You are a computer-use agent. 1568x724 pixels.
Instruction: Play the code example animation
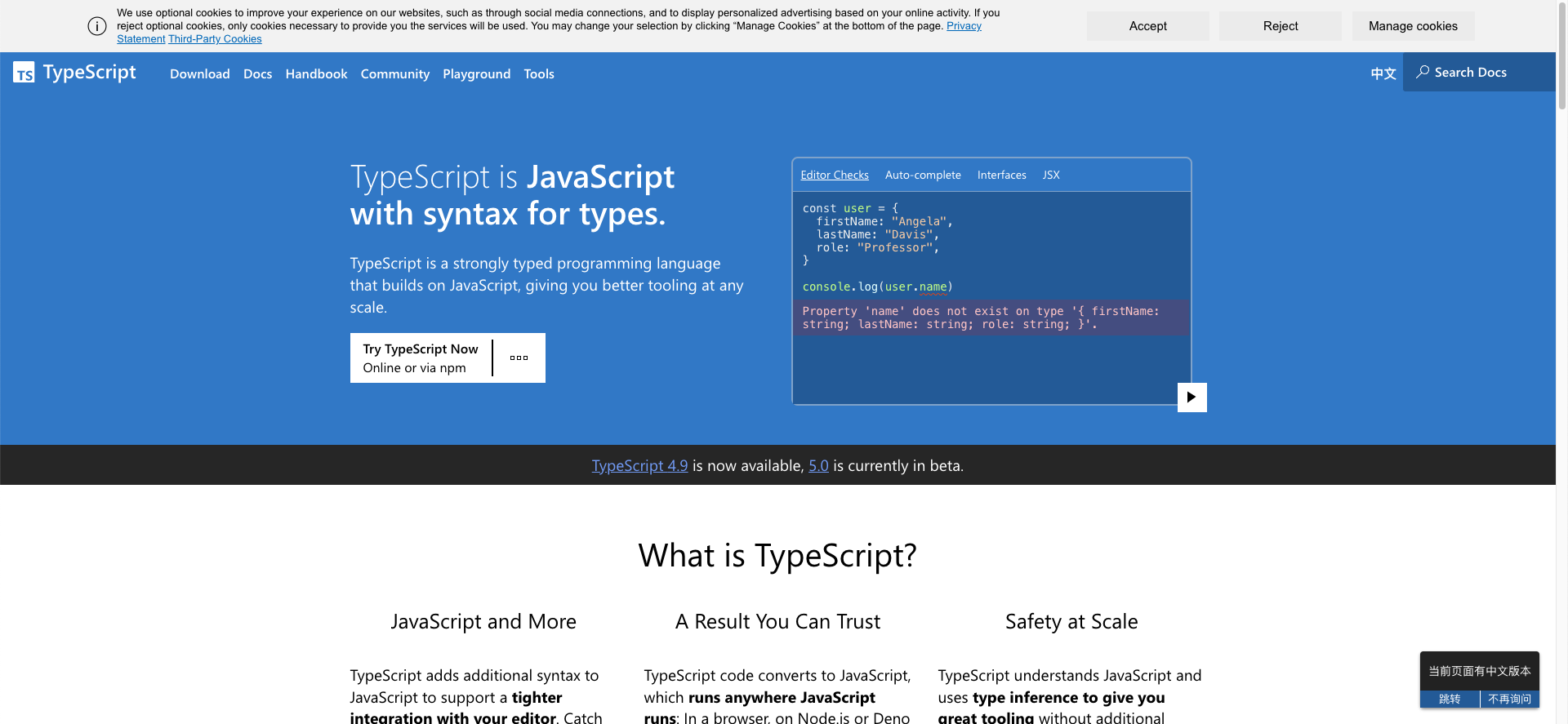[x=1192, y=398]
